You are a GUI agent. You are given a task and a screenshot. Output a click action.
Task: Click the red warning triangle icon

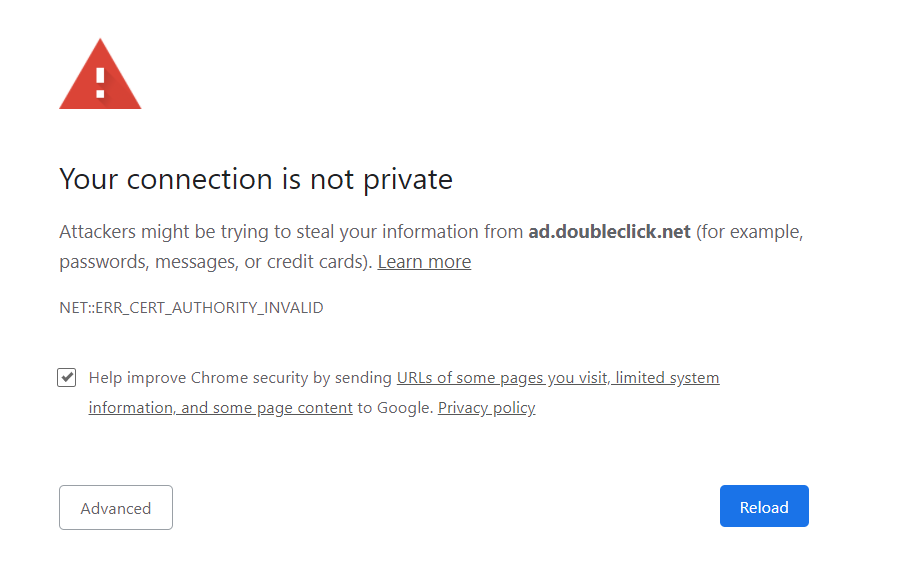point(100,76)
